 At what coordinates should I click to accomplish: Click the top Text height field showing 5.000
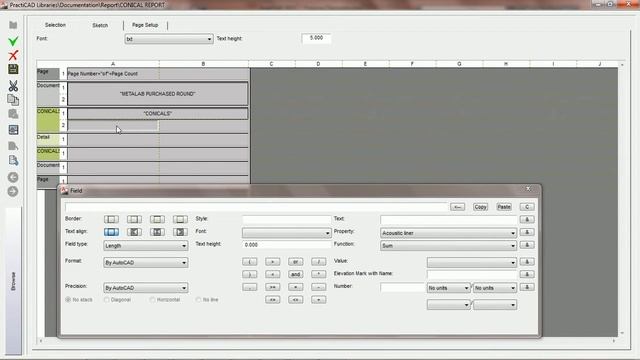[316, 38]
